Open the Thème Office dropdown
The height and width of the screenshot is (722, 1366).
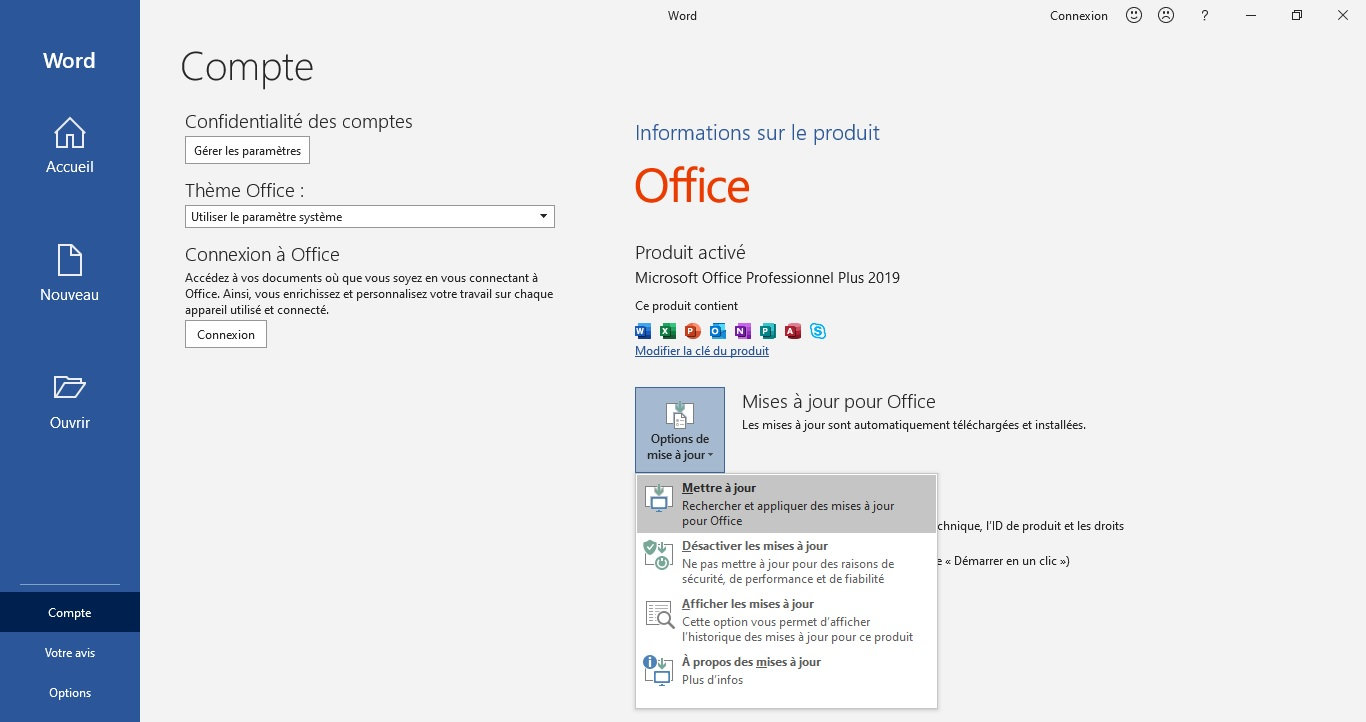tap(370, 216)
